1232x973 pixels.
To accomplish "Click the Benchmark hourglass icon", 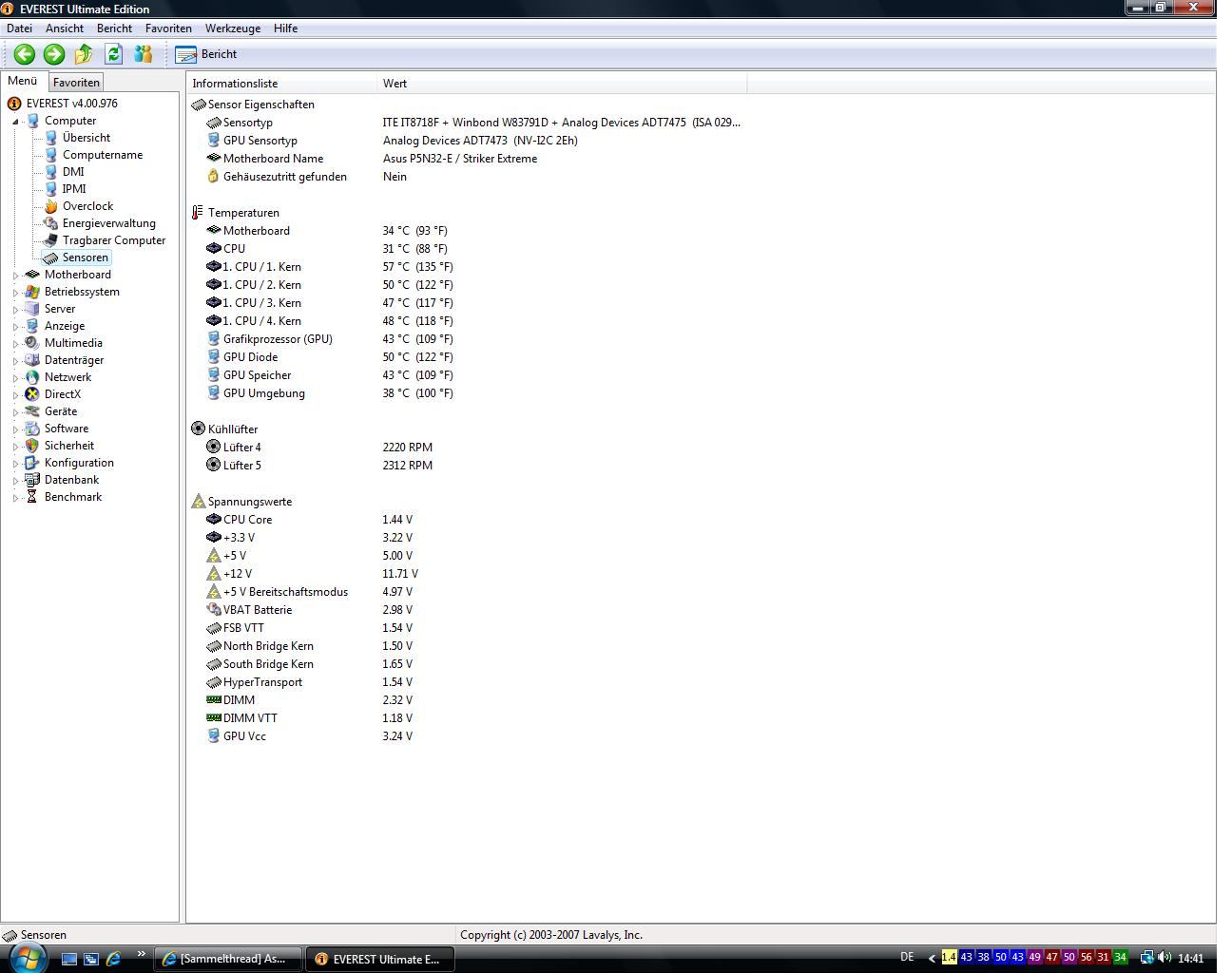I will [32, 497].
